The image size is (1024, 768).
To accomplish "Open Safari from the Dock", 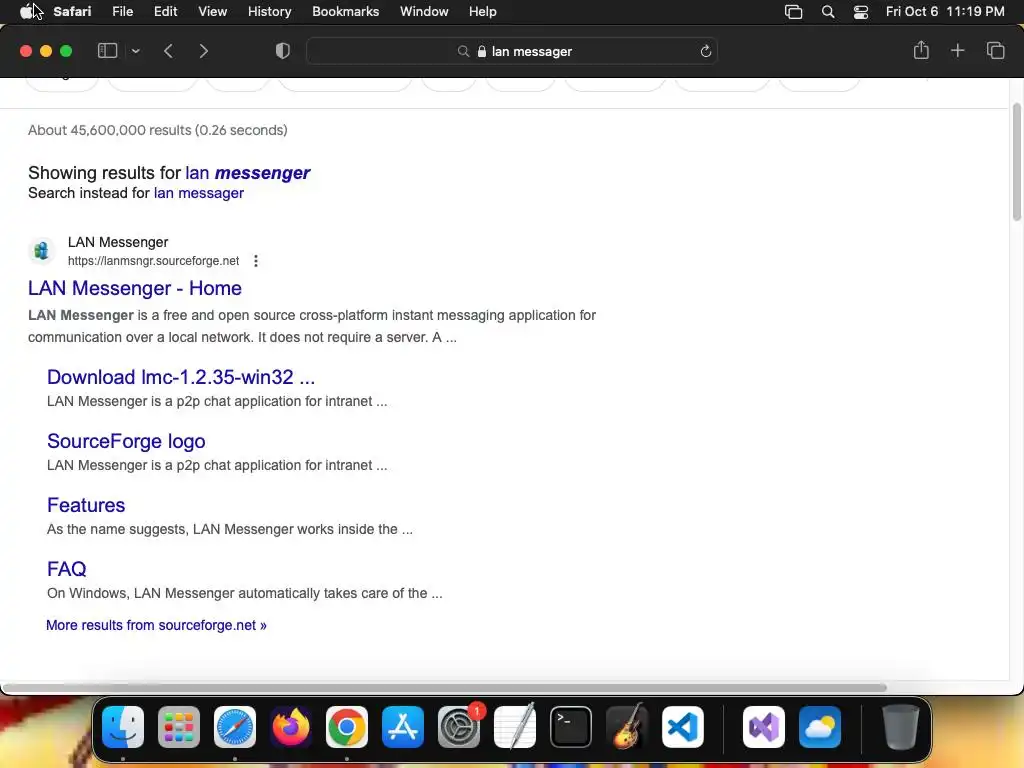I will click(x=235, y=727).
